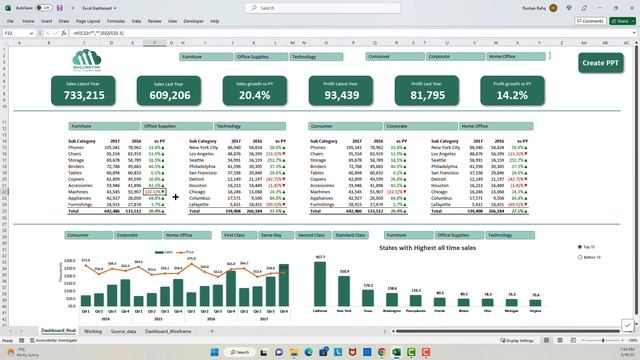The height and width of the screenshot is (360, 640).
Task: Open the Formulas ribbon tab
Action: (116, 21)
